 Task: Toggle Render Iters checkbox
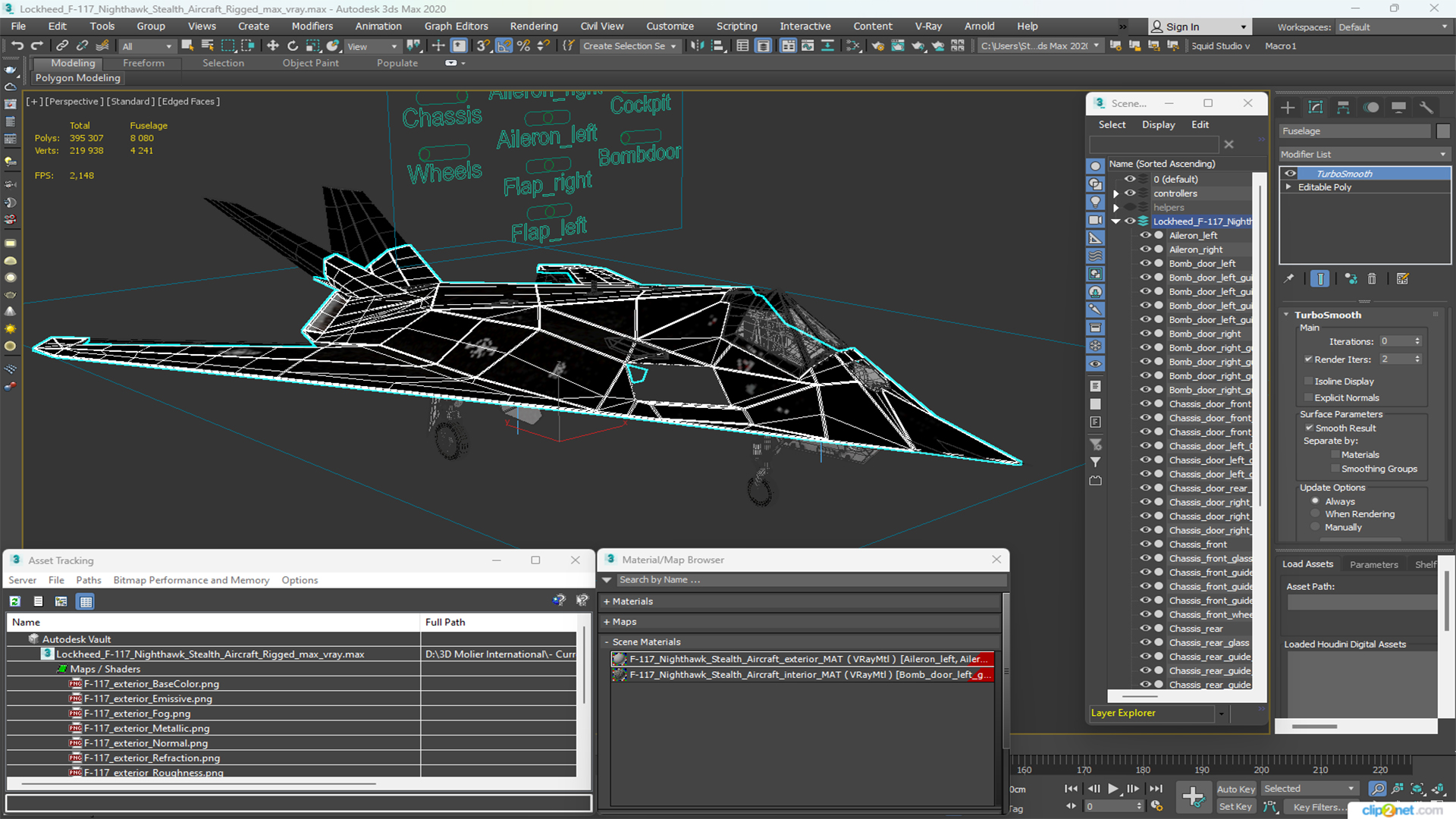[x=1308, y=359]
